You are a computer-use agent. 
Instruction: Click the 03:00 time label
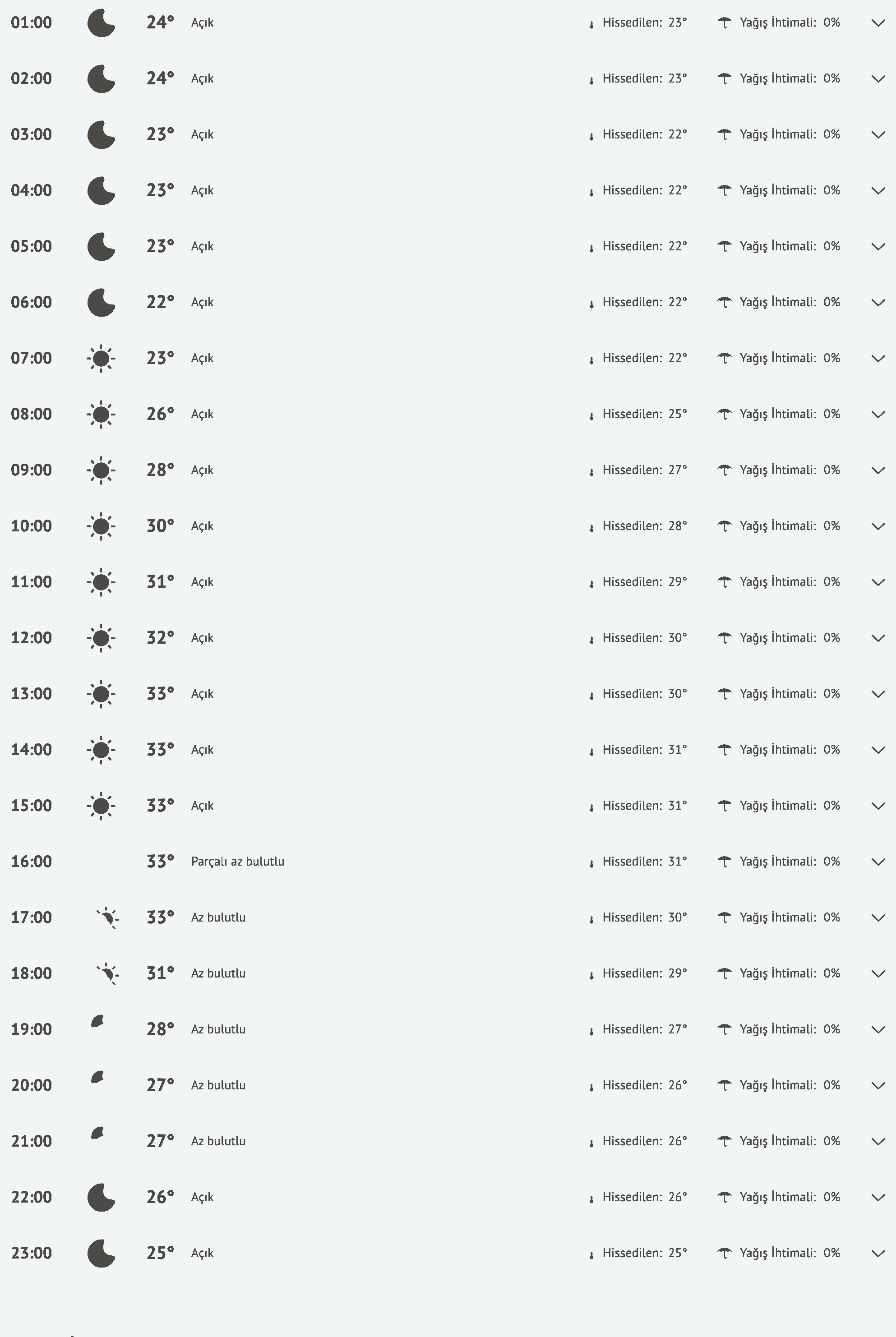[x=32, y=135]
